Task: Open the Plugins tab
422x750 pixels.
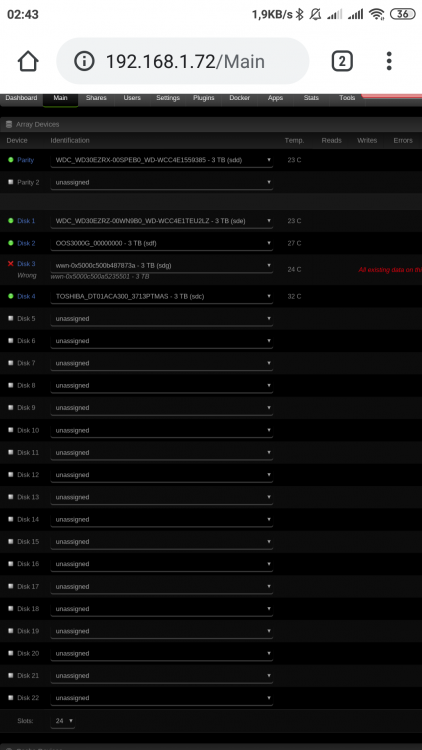Action: point(204,98)
